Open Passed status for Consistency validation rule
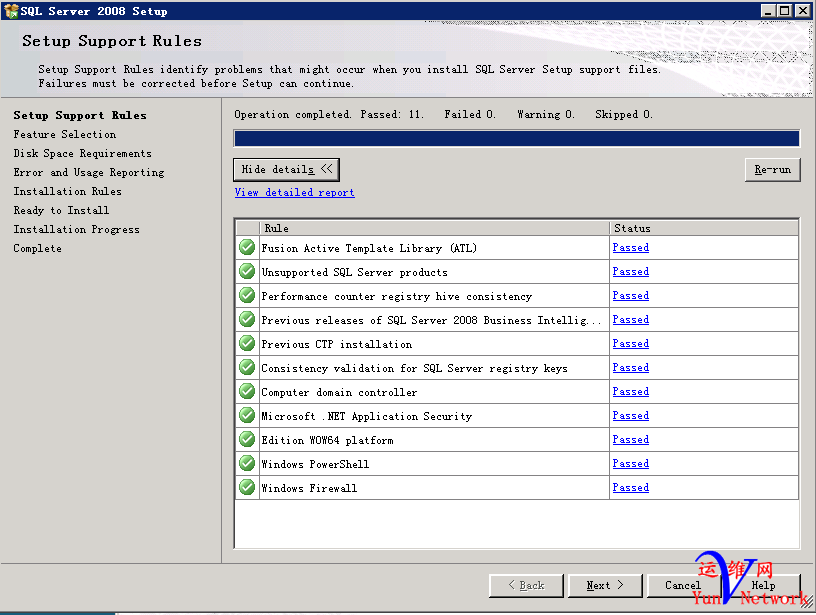The height and width of the screenshot is (615, 816). coord(631,367)
